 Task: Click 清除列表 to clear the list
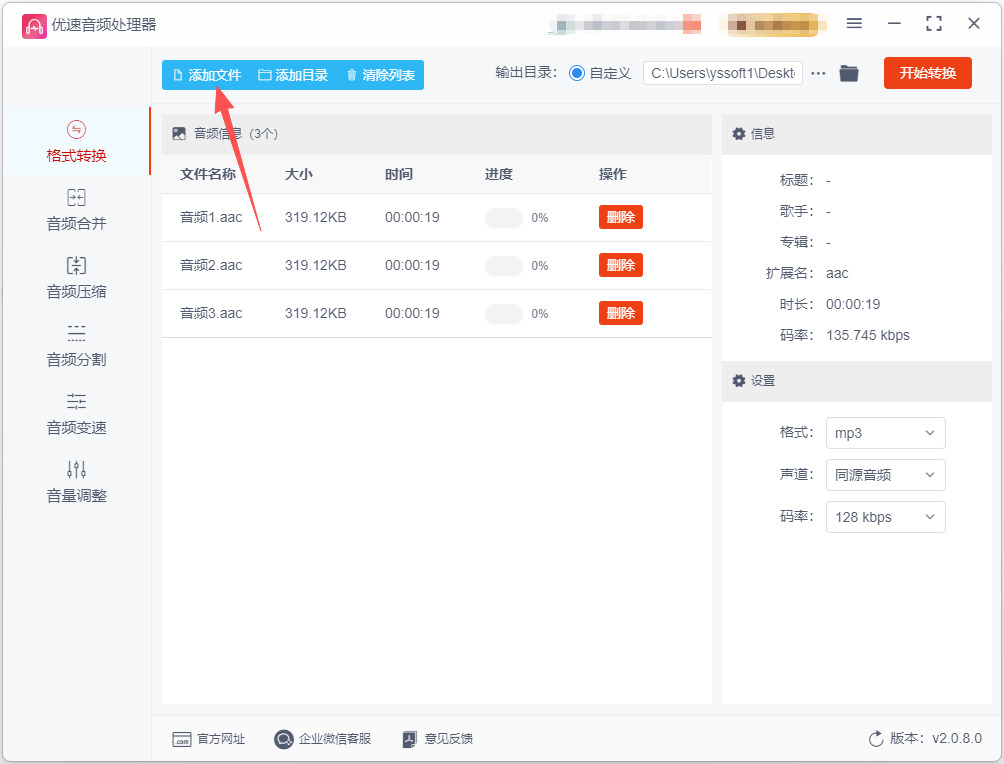point(380,75)
